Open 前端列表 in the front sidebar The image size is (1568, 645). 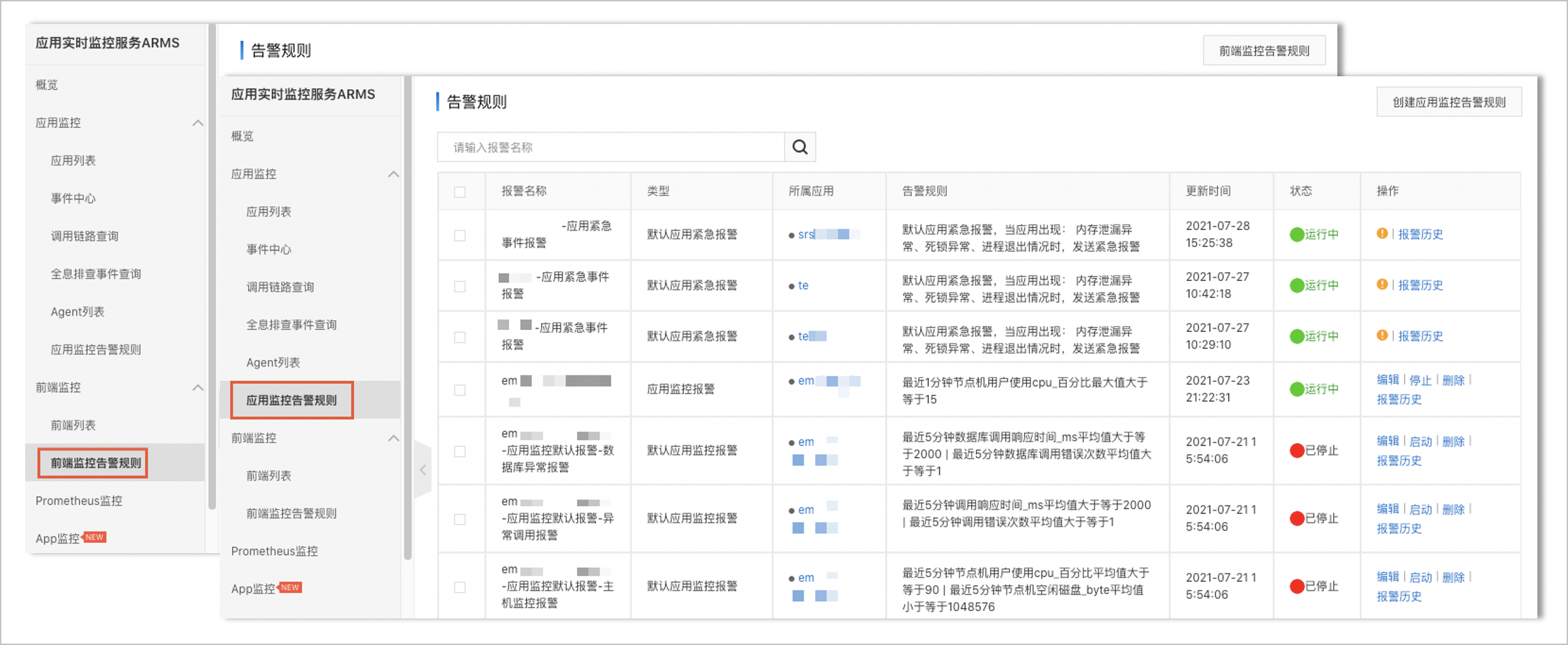tap(269, 476)
